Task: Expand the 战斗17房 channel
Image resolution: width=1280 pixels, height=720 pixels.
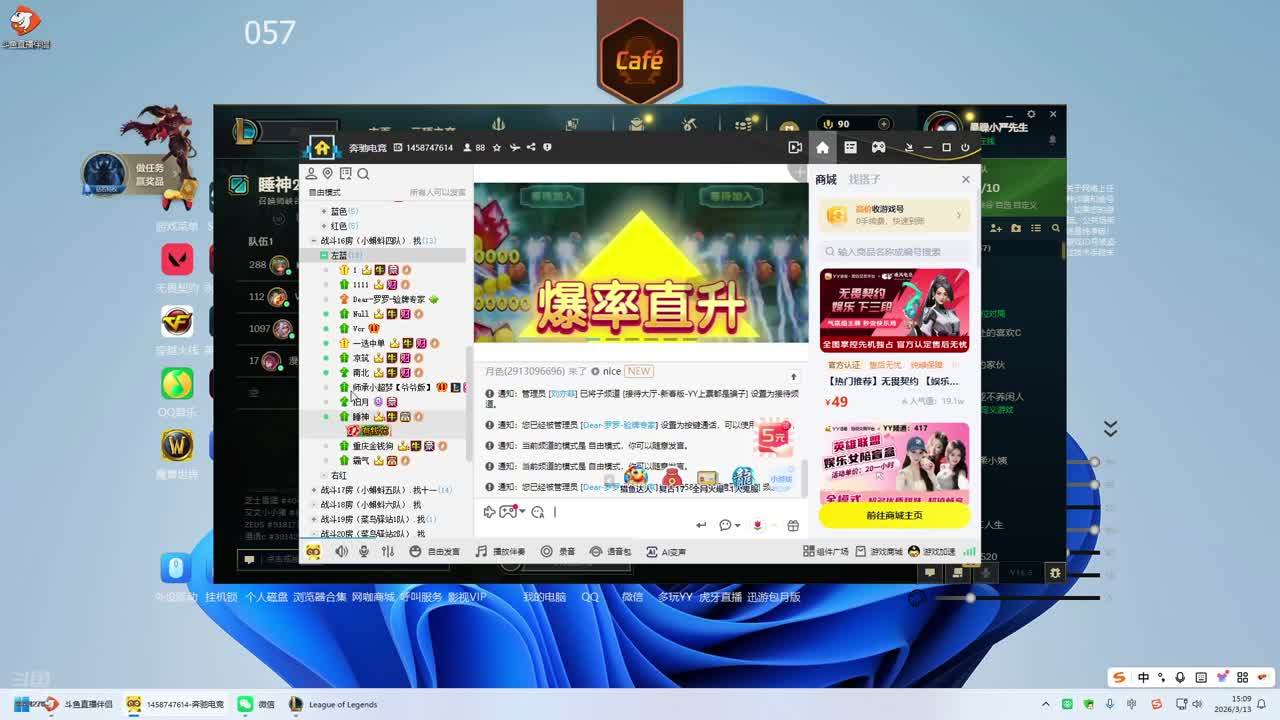Action: click(314, 490)
